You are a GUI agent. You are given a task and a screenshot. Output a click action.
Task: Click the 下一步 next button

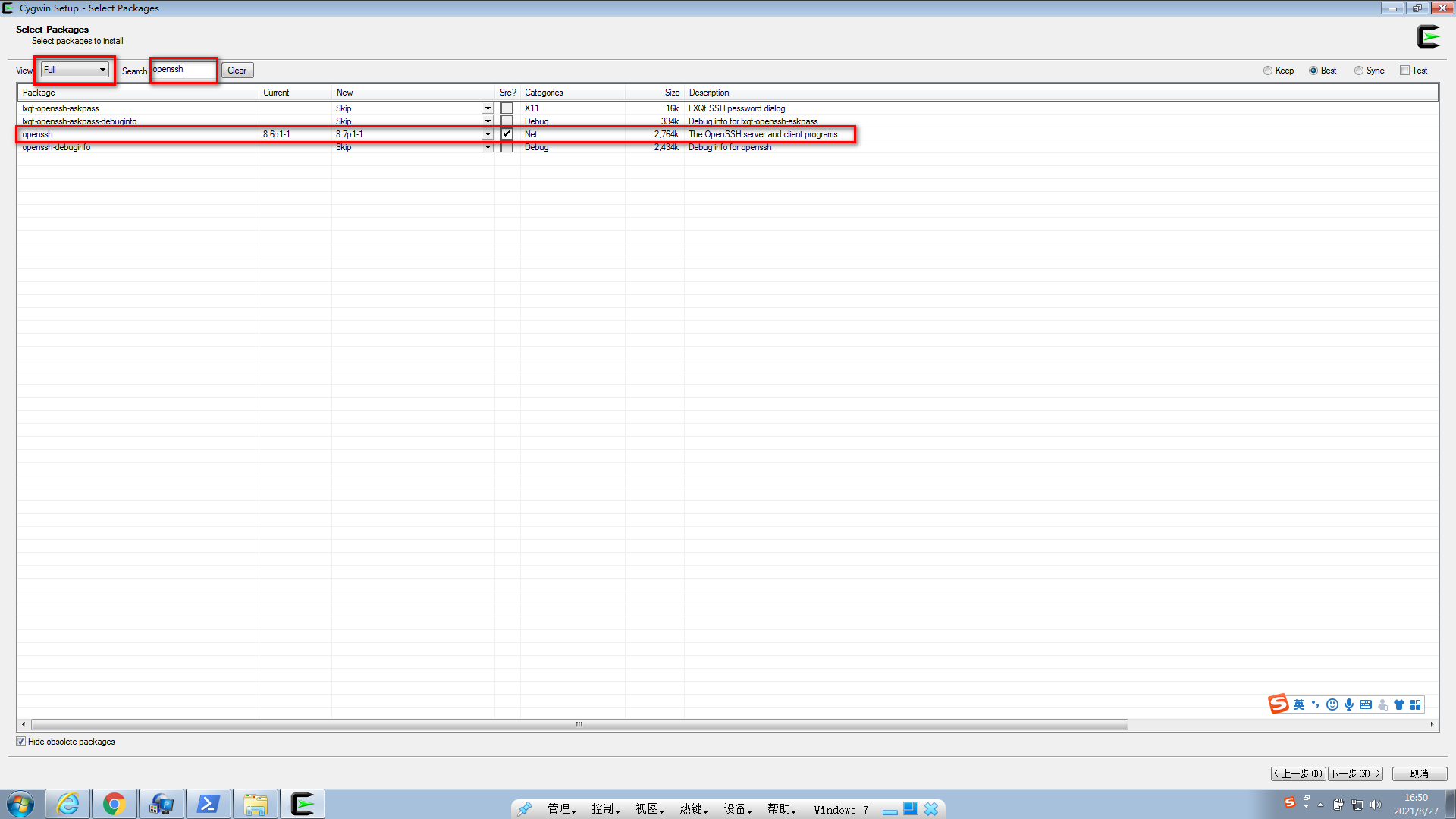[1354, 773]
